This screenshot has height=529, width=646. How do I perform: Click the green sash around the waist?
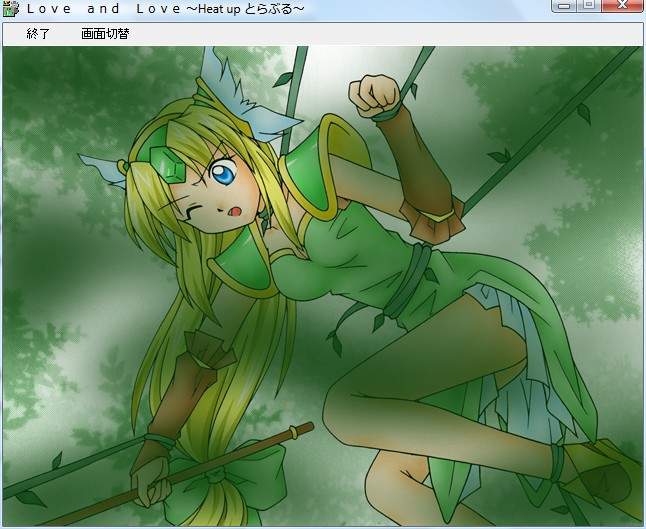tap(418, 277)
